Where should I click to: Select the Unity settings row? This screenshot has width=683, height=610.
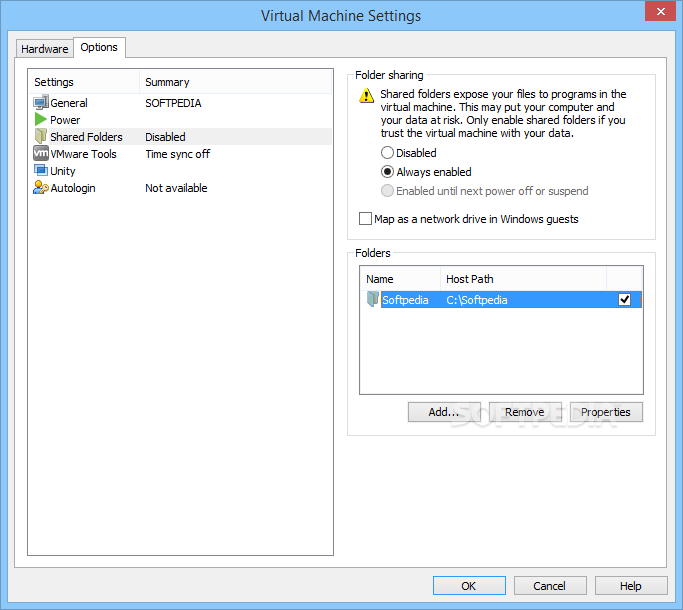pyautogui.click(x=180, y=170)
